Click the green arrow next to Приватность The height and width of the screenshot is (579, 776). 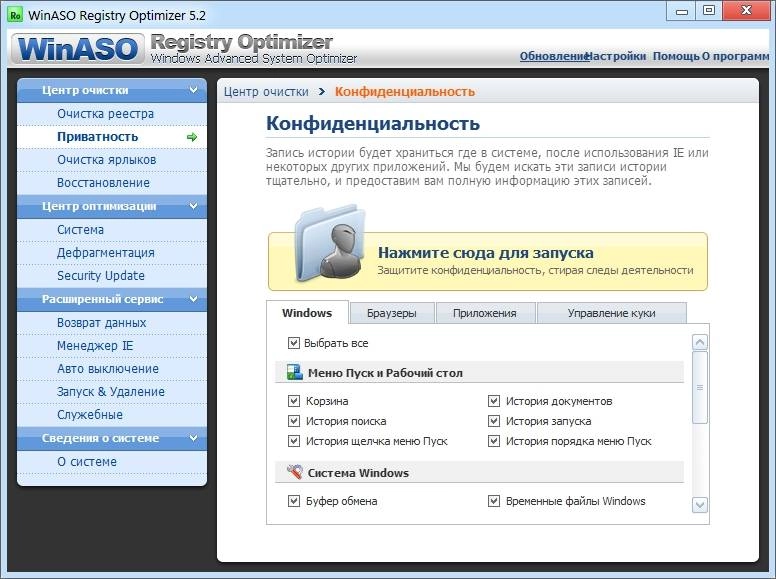point(192,137)
